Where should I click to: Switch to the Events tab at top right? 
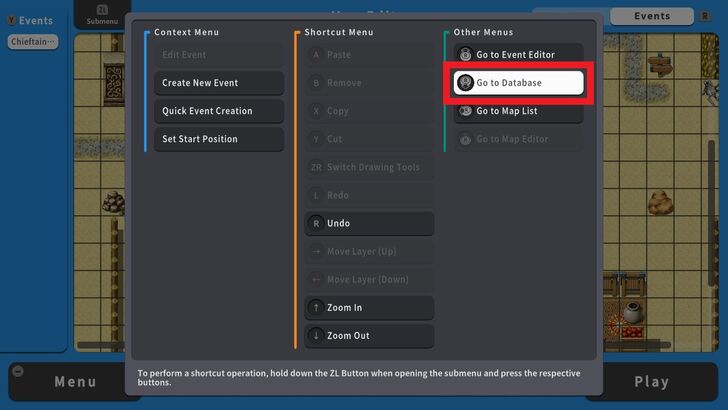pyautogui.click(x=652, y=16)
